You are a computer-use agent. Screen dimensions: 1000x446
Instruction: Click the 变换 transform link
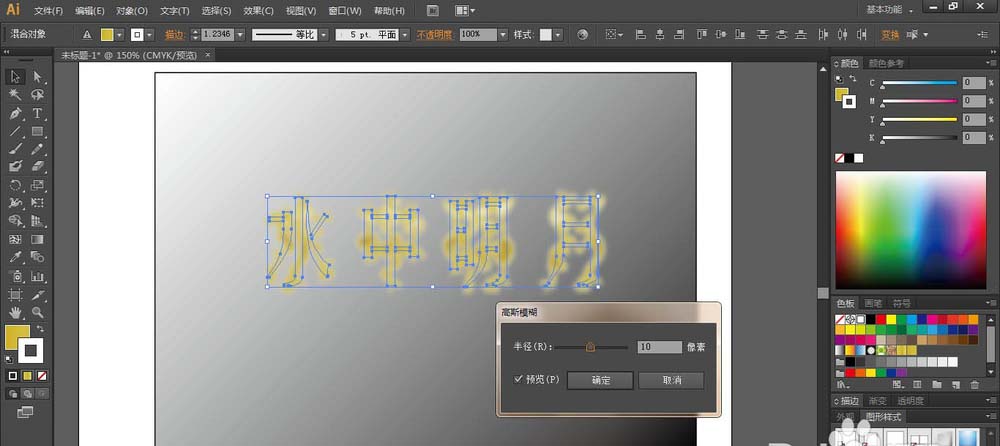(x=890, y=34)
